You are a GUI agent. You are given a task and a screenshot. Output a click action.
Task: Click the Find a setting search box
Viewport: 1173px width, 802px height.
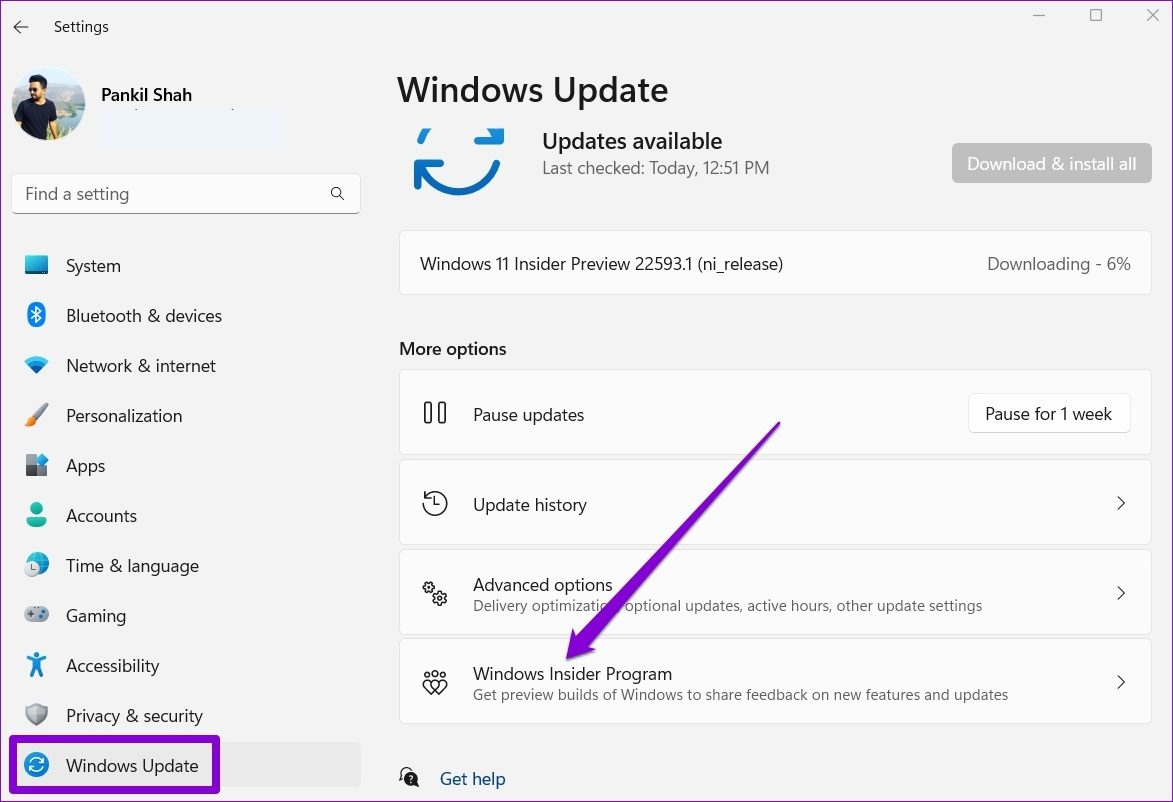tap(186, 194)
